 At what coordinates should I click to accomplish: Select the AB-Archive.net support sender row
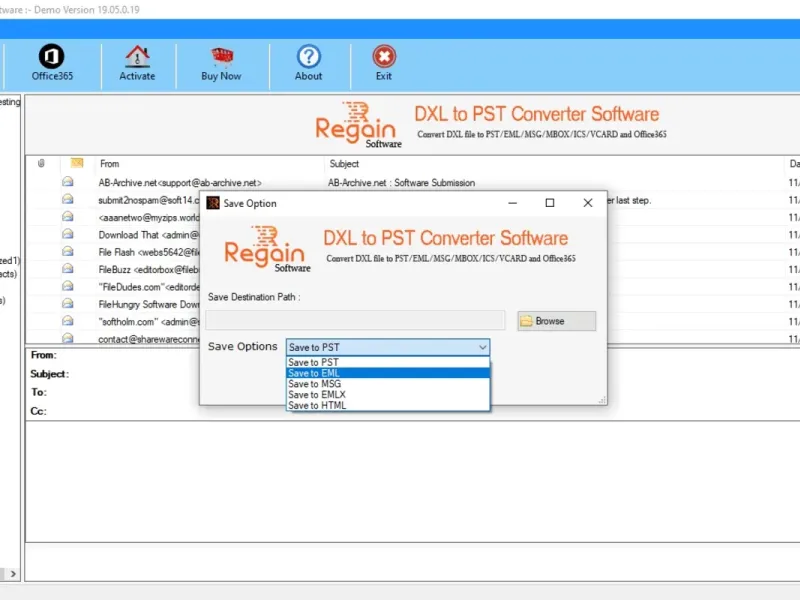180,183
